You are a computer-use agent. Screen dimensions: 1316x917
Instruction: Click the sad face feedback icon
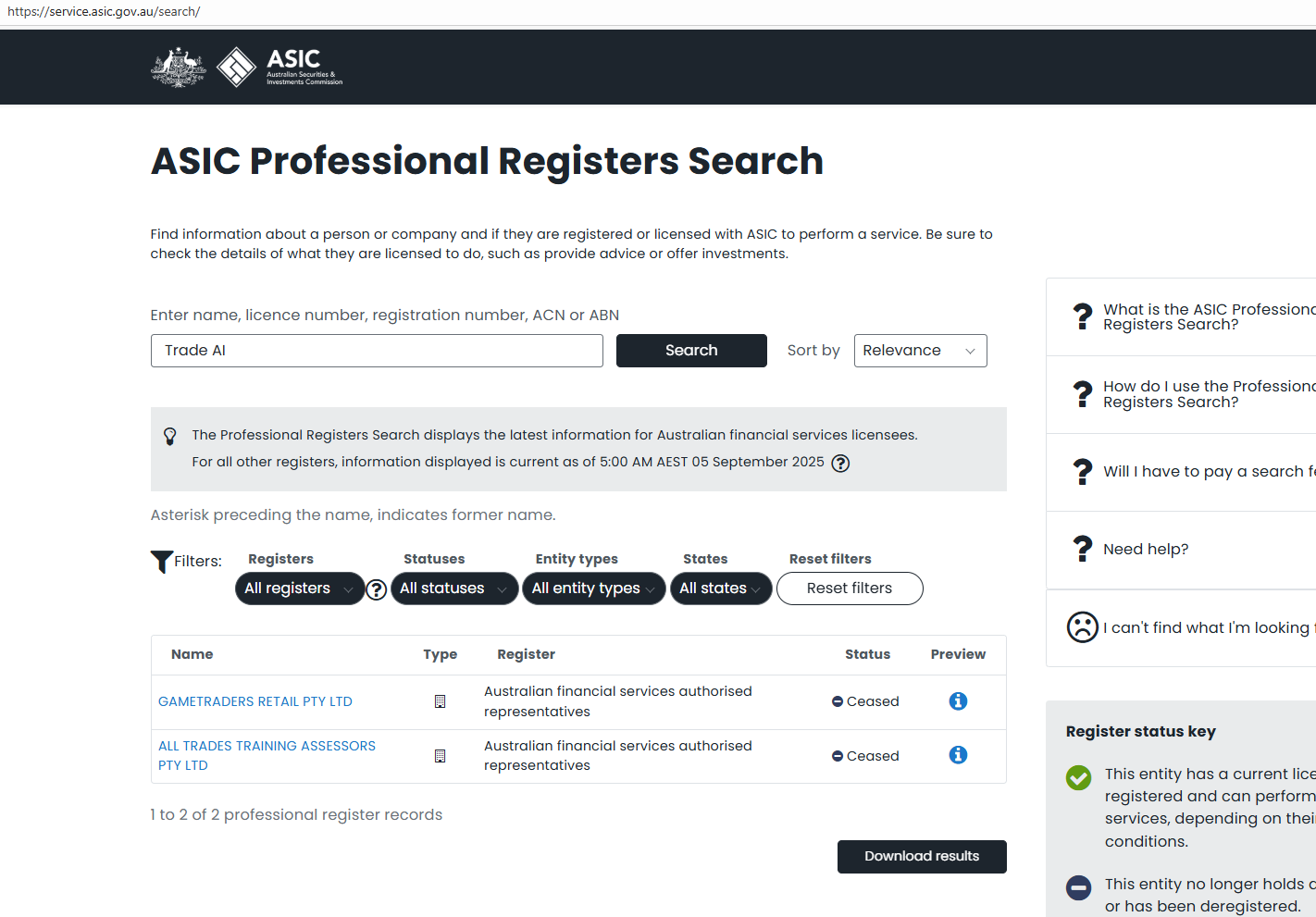click(x=1083, y=627)
